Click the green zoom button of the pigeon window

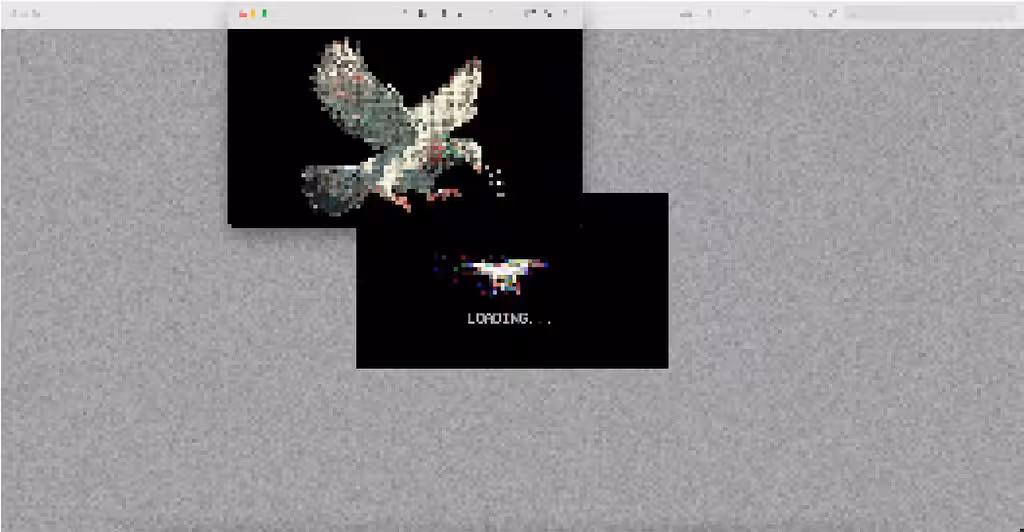click(x=264, y=14)
